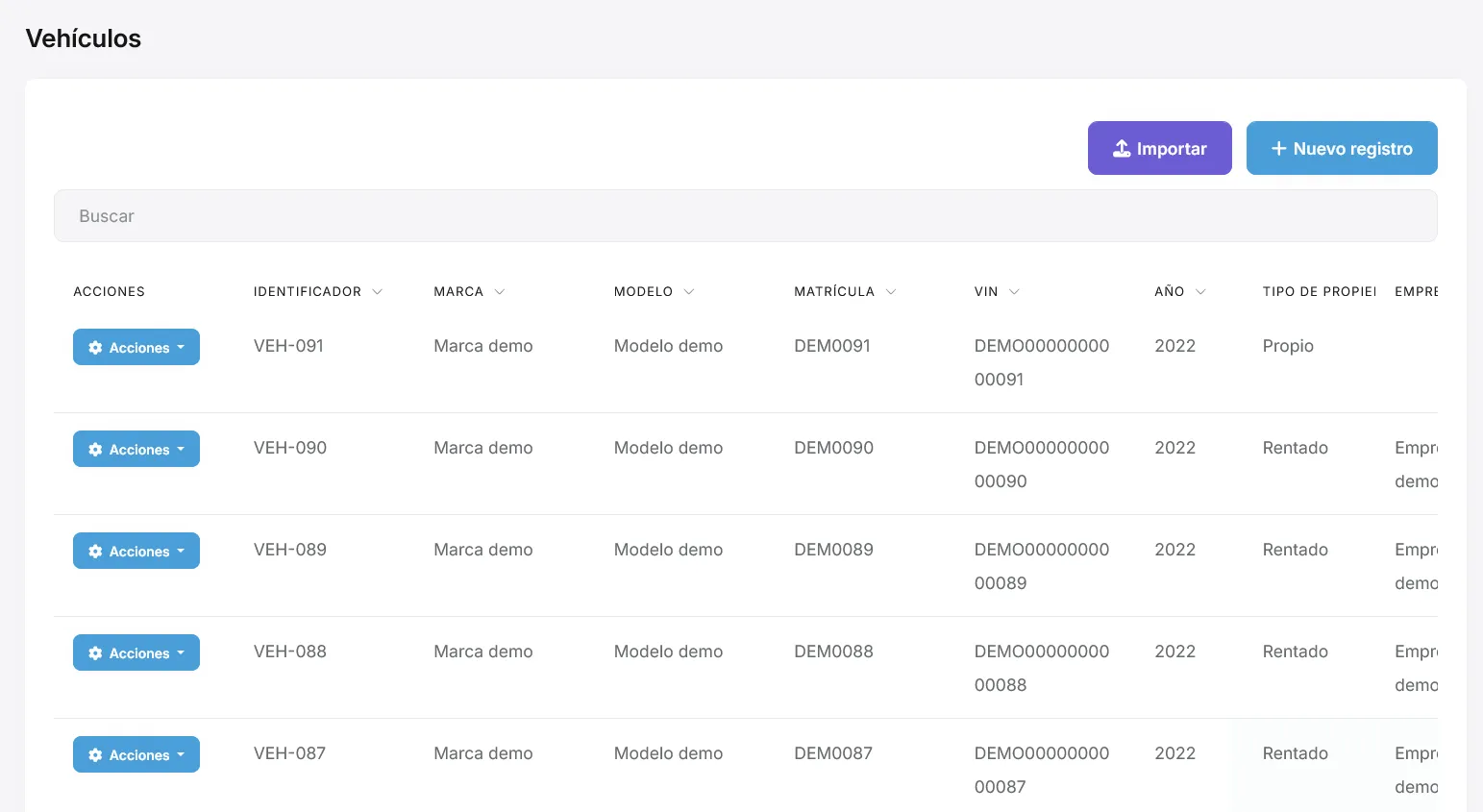Click the plus icon on Nuevo registro
Screen dimensions: 1483x812
(1278, 148)
